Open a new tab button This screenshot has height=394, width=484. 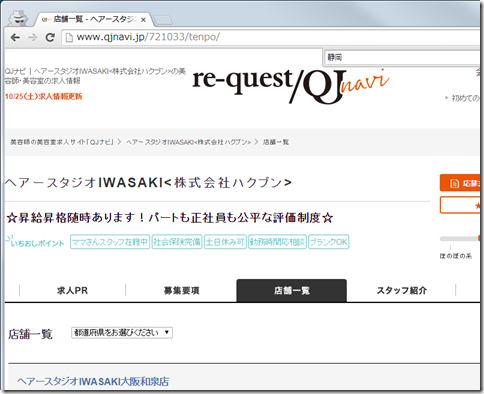point(163,20)
